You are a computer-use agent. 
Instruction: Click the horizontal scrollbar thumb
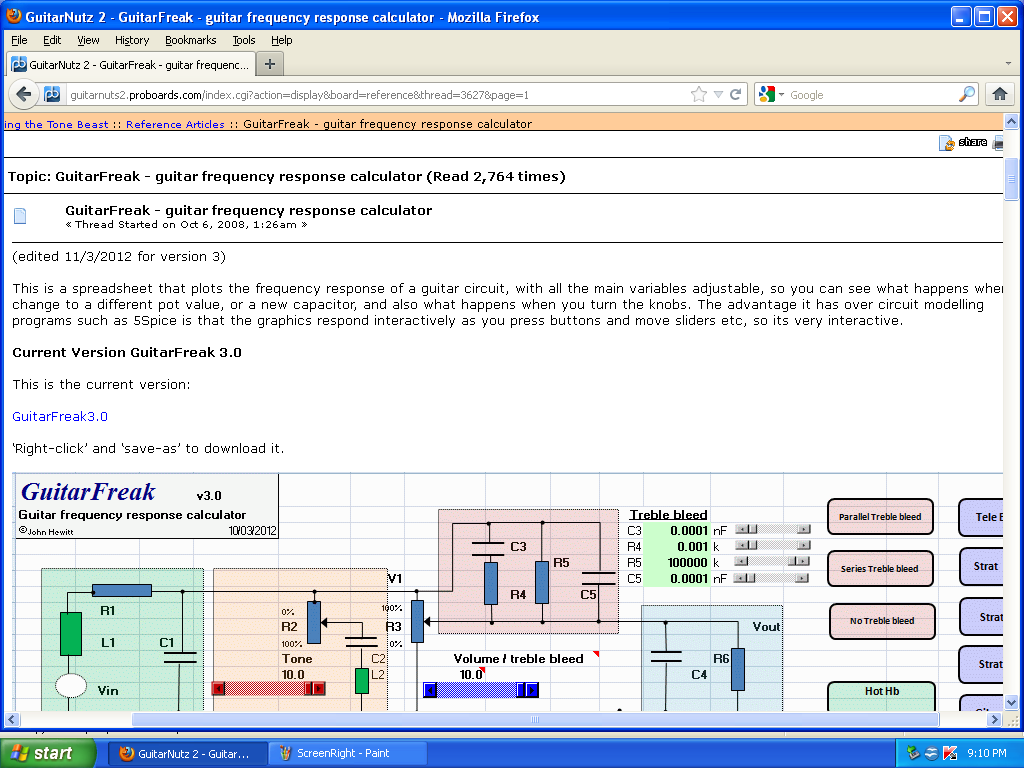click(536, 720)
